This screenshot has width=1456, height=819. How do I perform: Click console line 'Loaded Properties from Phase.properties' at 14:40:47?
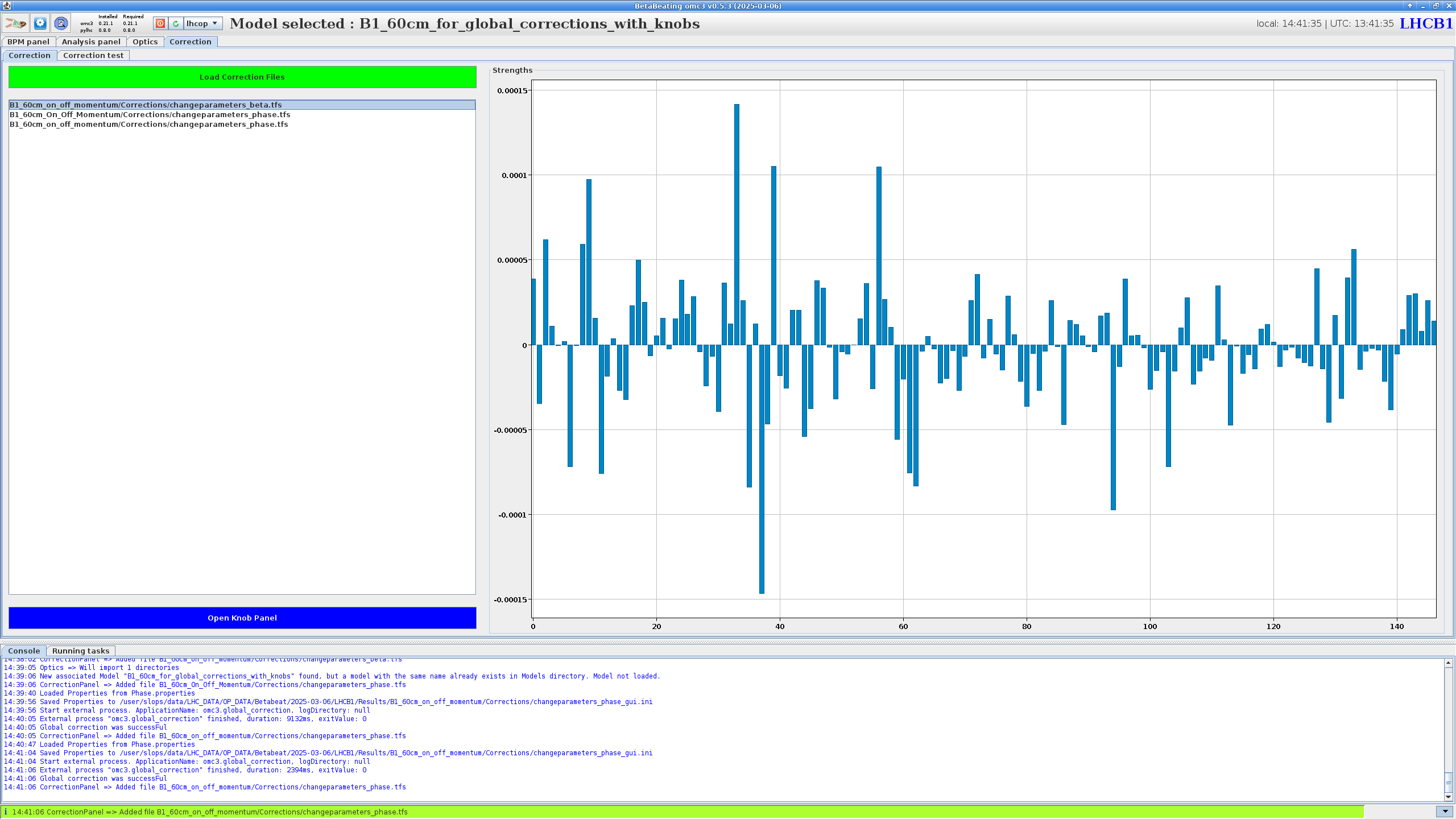[99, 744]
